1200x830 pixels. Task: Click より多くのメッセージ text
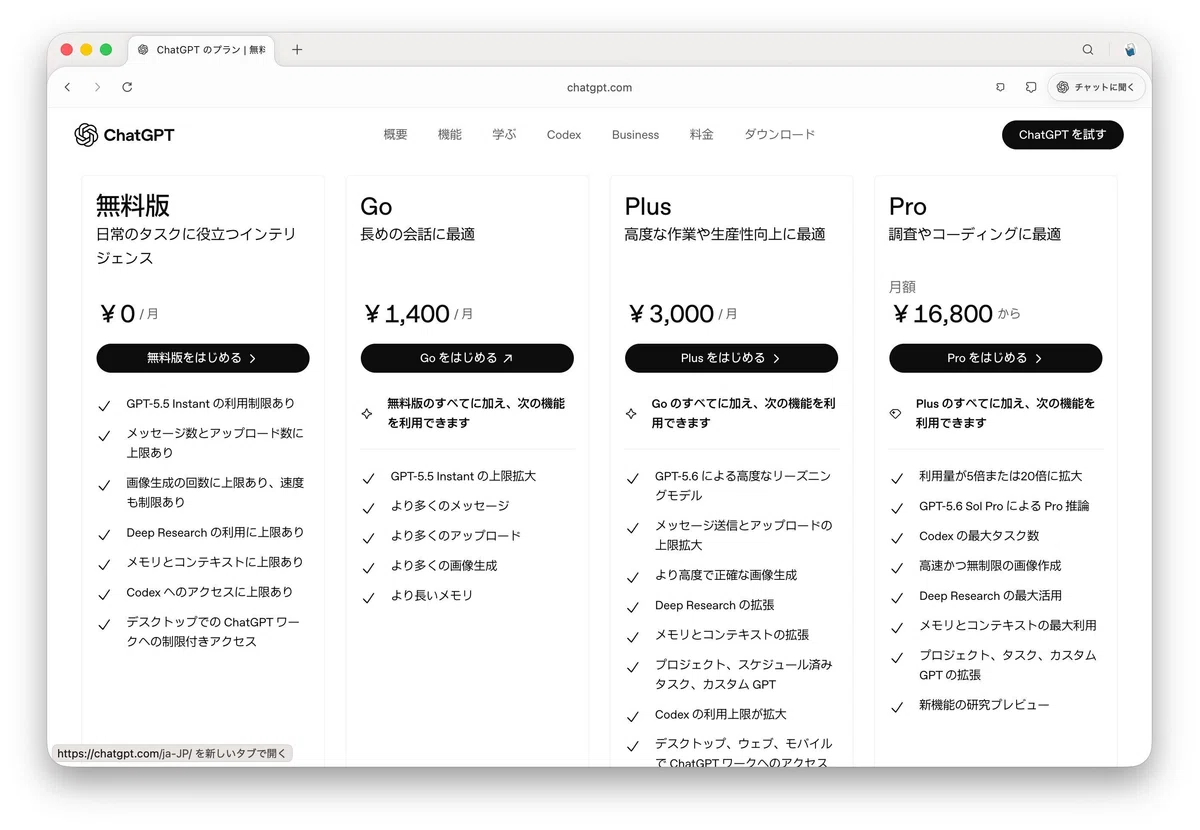pos(450,506)
